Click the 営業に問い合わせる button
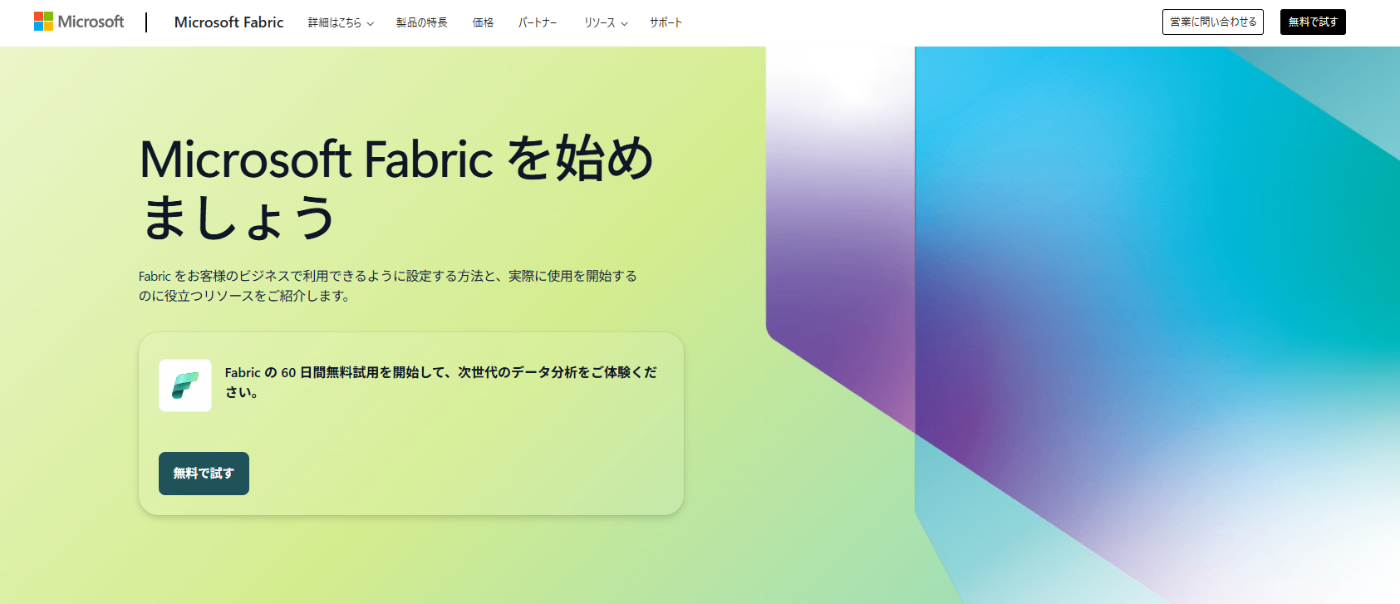This screenshot has width=1400, height=604. [1213, 22]
